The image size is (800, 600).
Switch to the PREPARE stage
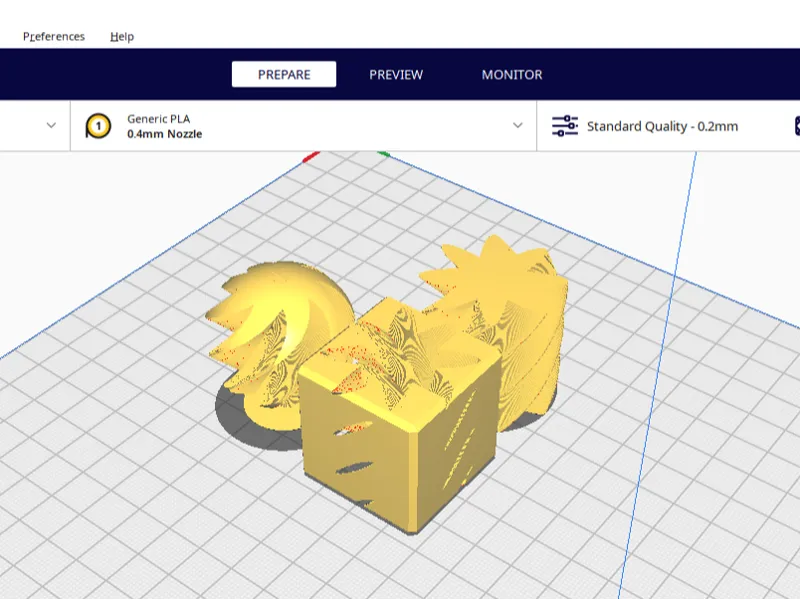click(x=284, y=74)
